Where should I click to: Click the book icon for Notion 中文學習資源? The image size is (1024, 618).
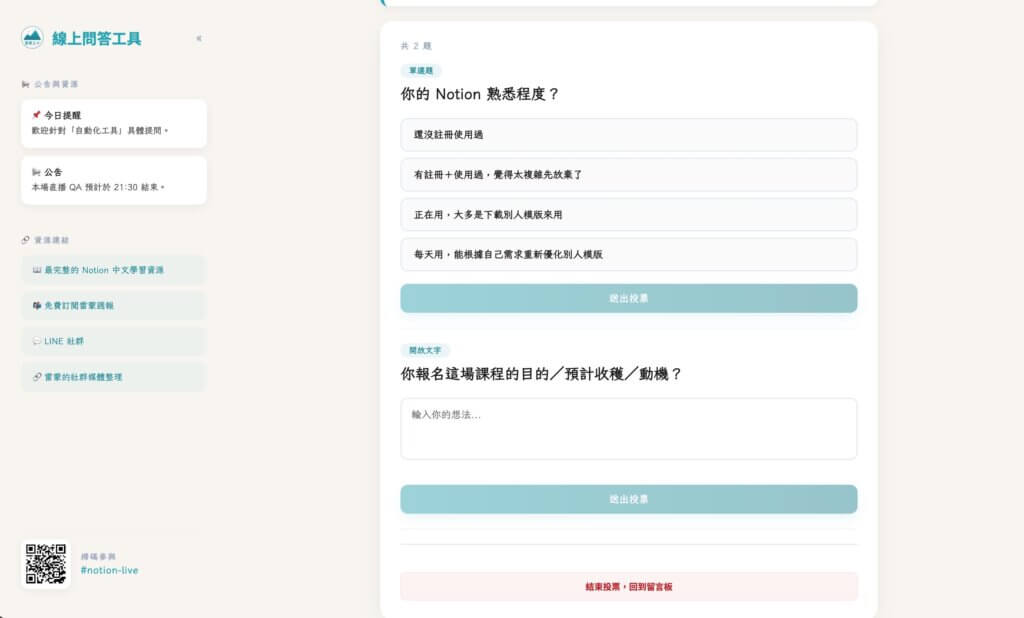(x=35, y=270)
